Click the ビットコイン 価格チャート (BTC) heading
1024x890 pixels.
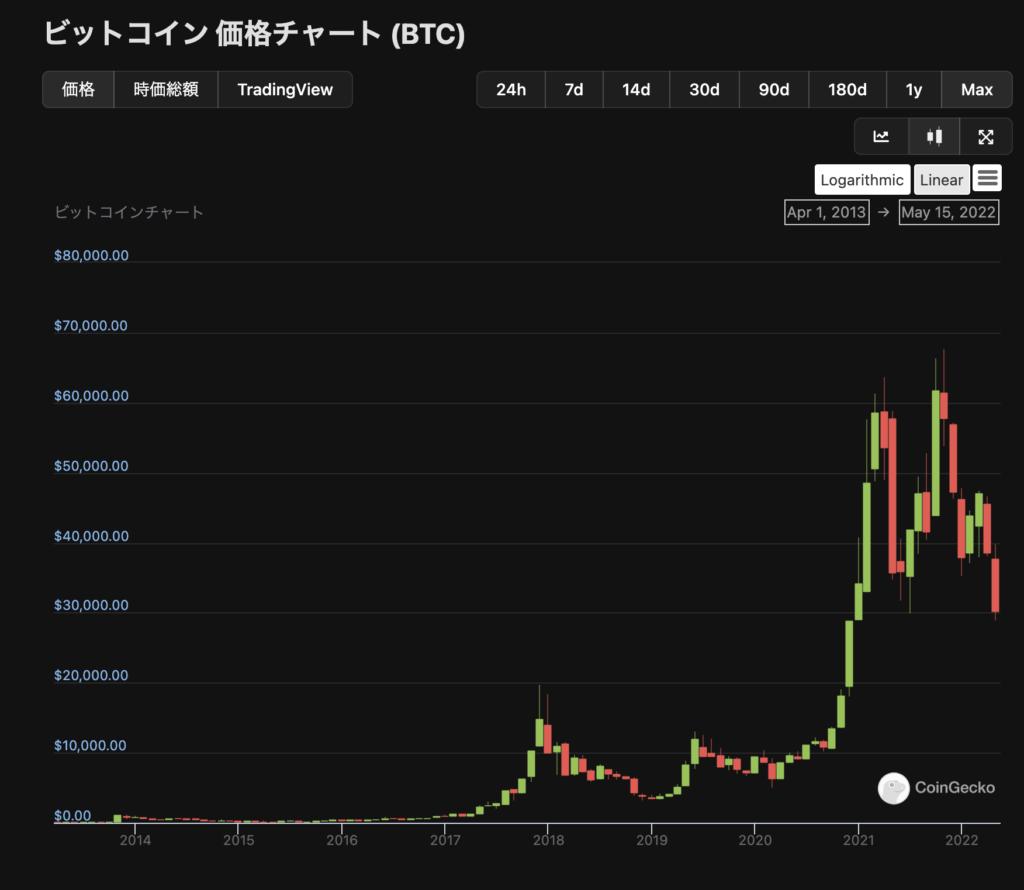click(x=254, y=33)
